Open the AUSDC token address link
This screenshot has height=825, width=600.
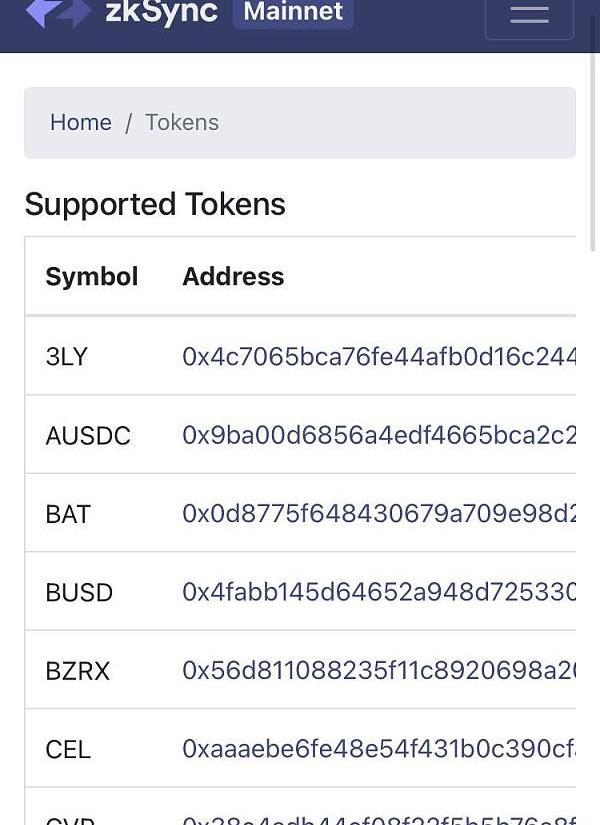pyautogui.click(x=379, y=436)
